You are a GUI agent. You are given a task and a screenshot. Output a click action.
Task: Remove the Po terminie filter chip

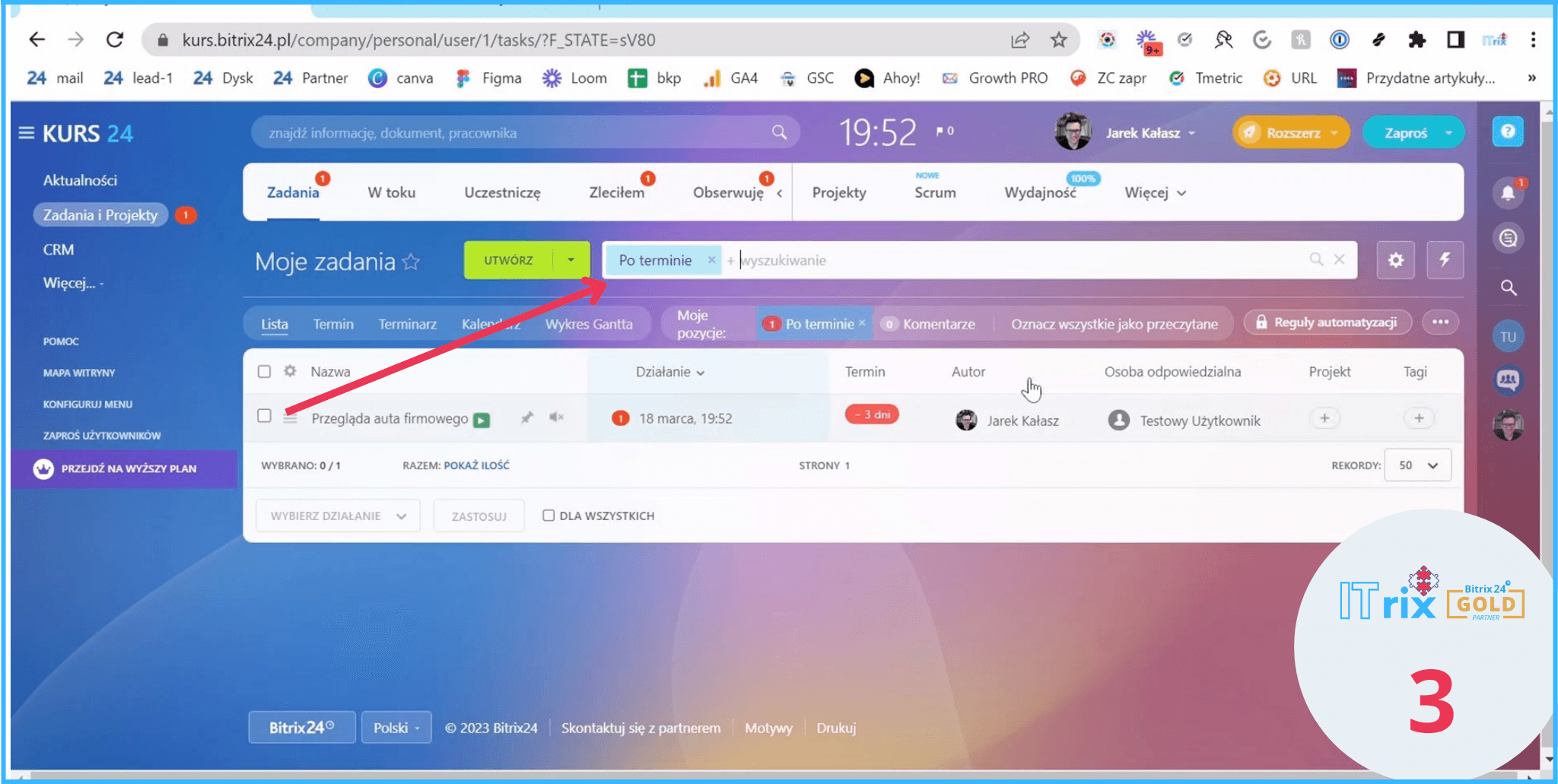pyautogui.click(x=711, y=260)
